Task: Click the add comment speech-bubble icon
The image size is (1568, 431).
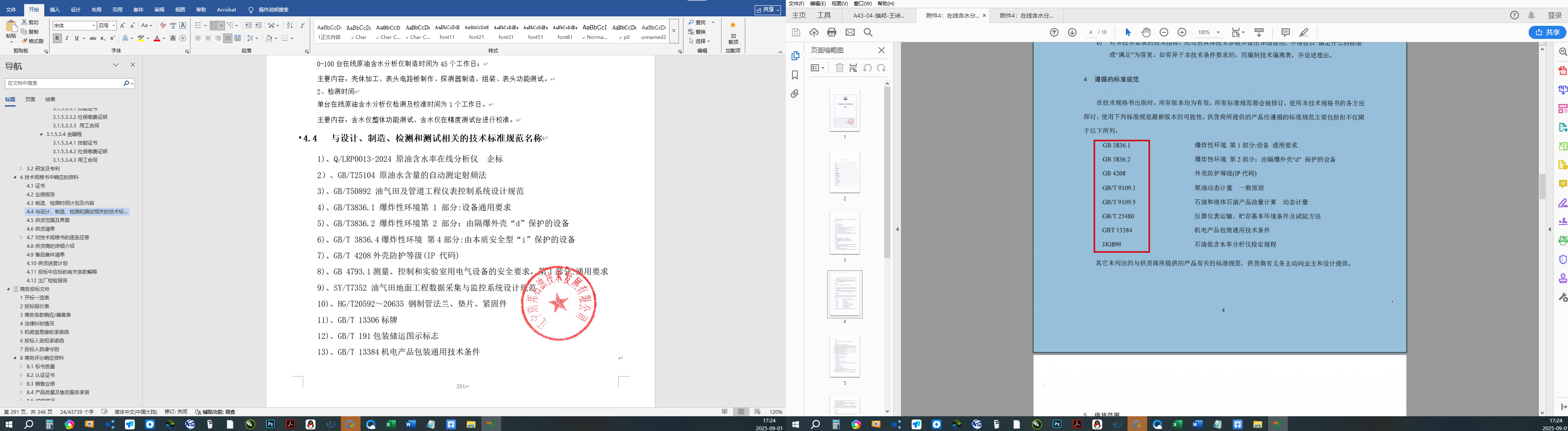Action: 1286,32
